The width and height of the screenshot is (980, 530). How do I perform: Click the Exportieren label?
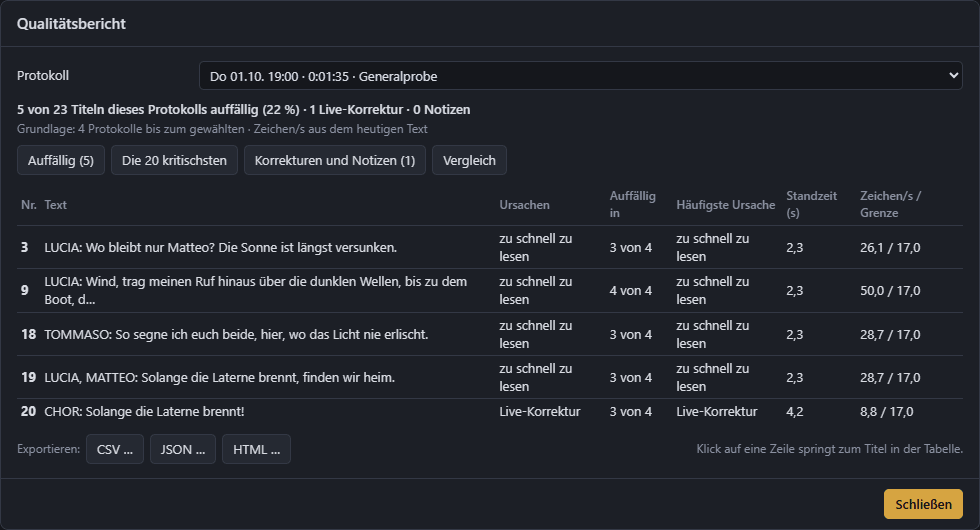tap(49, 449)
